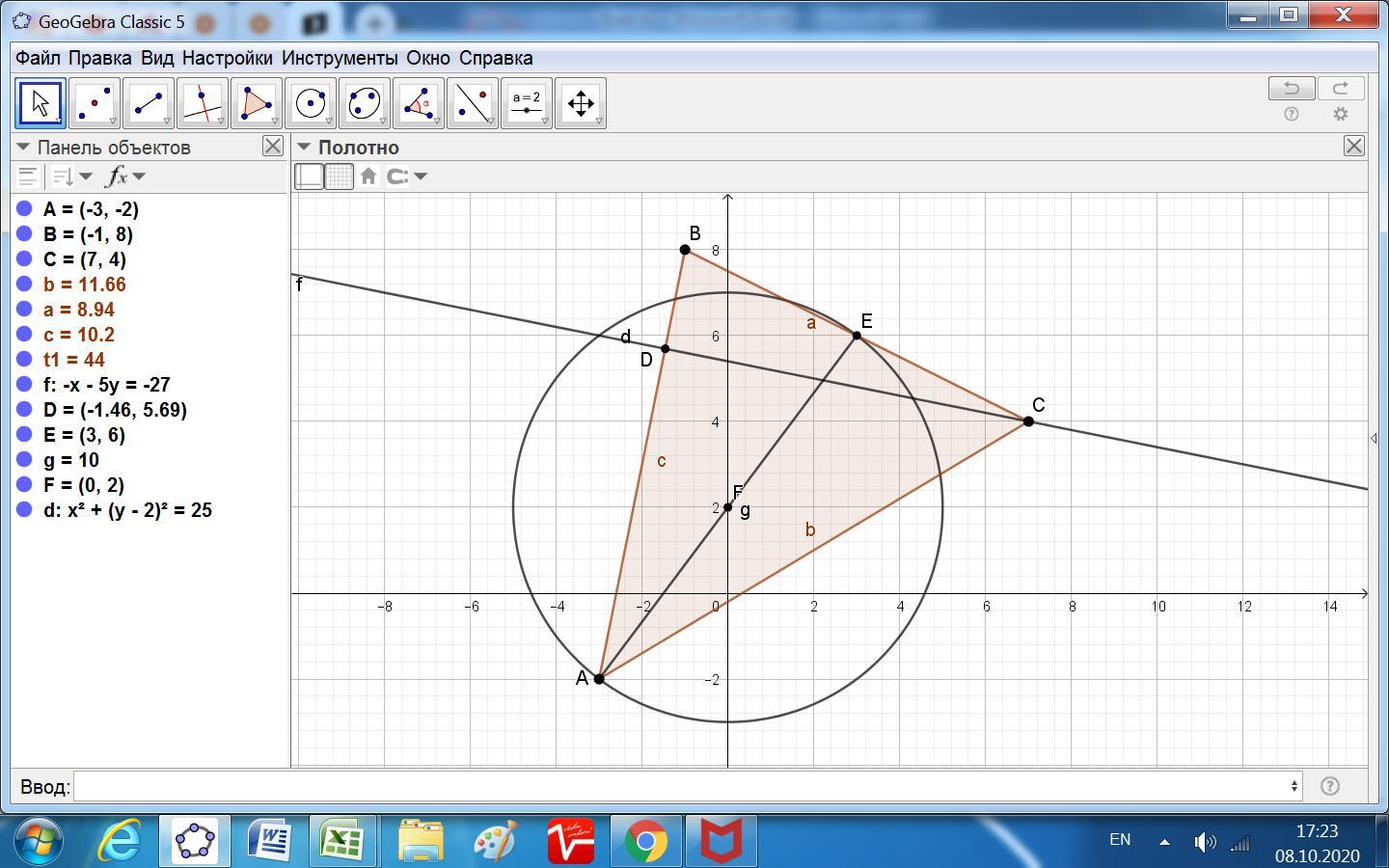The height and width of the screenshot is (868, 1389).
Task: Select the Ellipse conic tool
Action: point(365,103)
